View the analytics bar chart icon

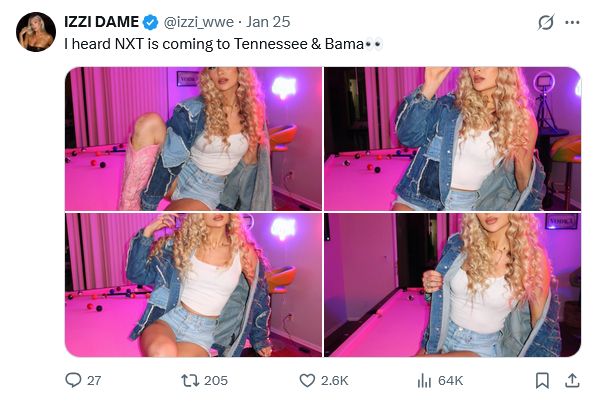pyautogui.click(x=424, y=380)
